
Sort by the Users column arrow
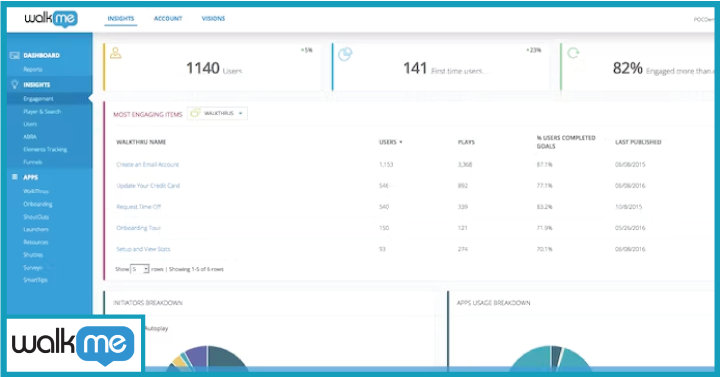(x=401, y=142)
